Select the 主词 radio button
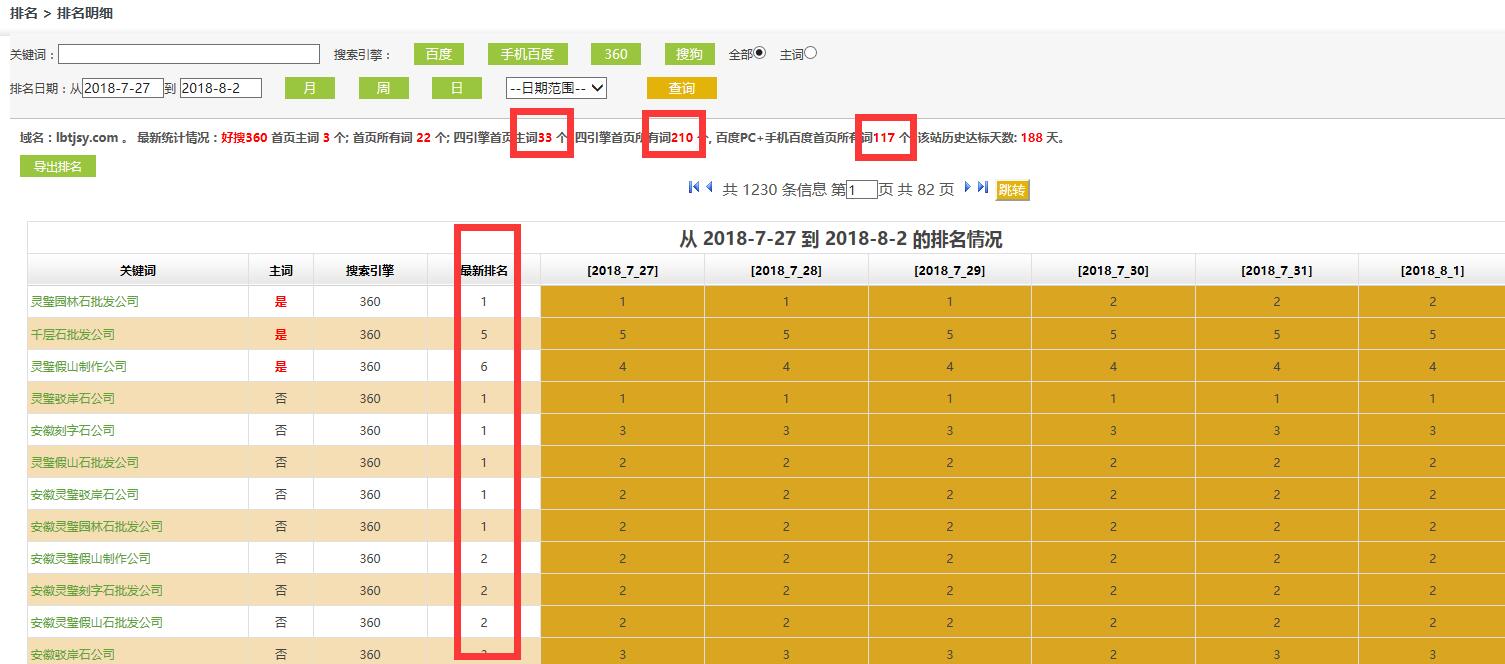The height and width of the screenshot is (664, 1505). [x=811, y=53]
